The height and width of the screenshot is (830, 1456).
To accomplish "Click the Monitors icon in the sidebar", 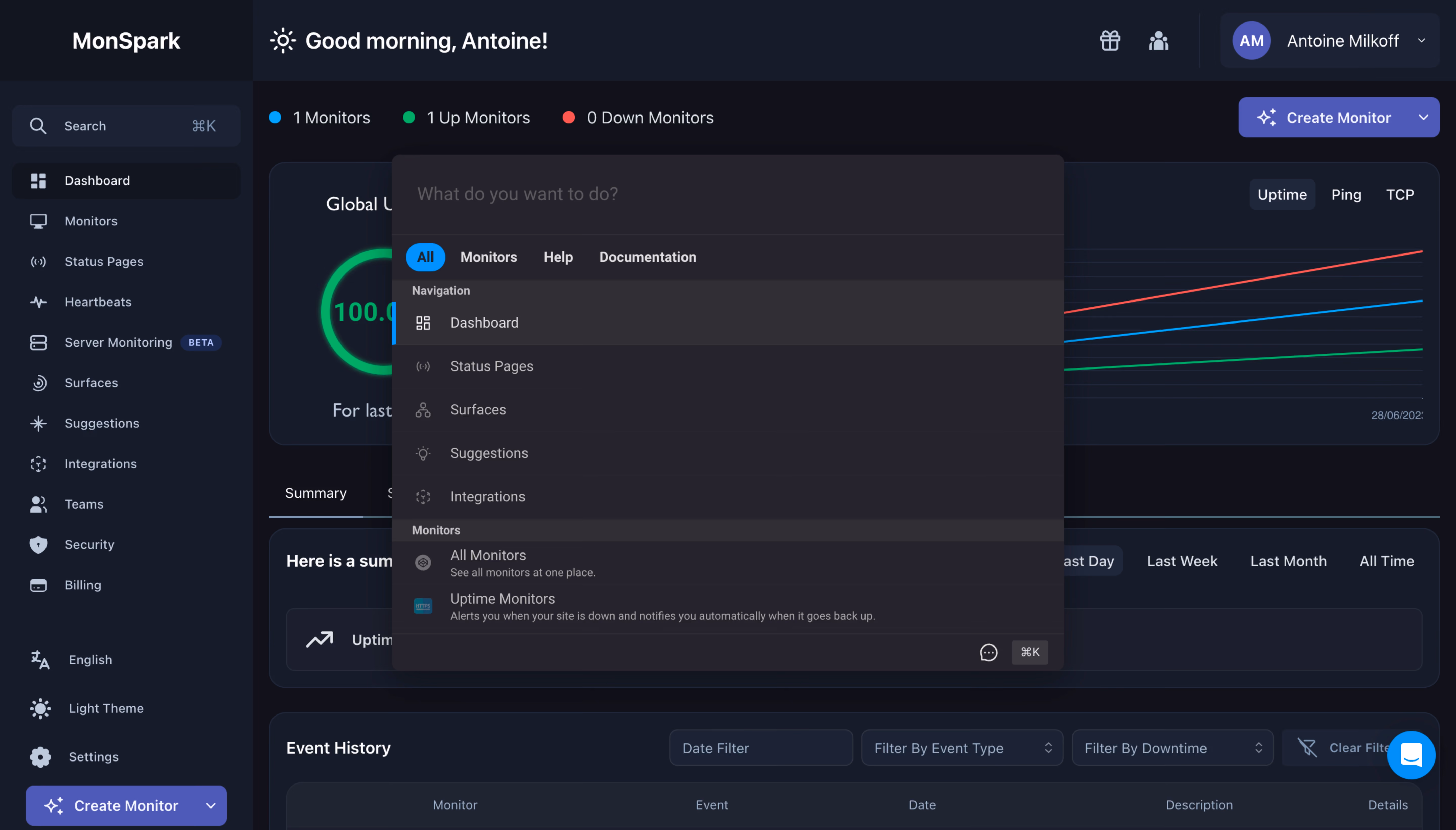I will pos(38,221).
